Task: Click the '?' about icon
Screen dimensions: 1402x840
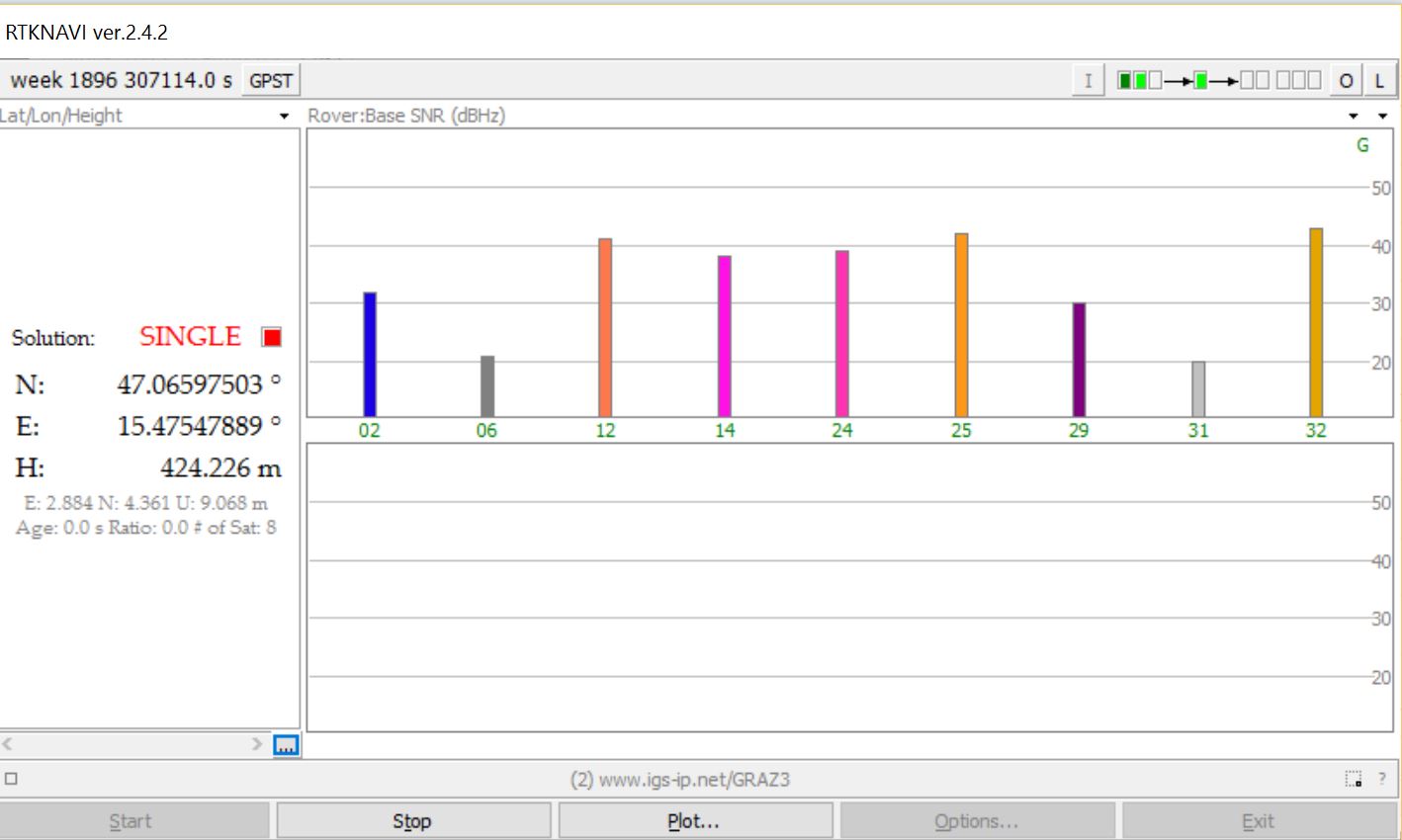Action: click(x=1381, y=779)
